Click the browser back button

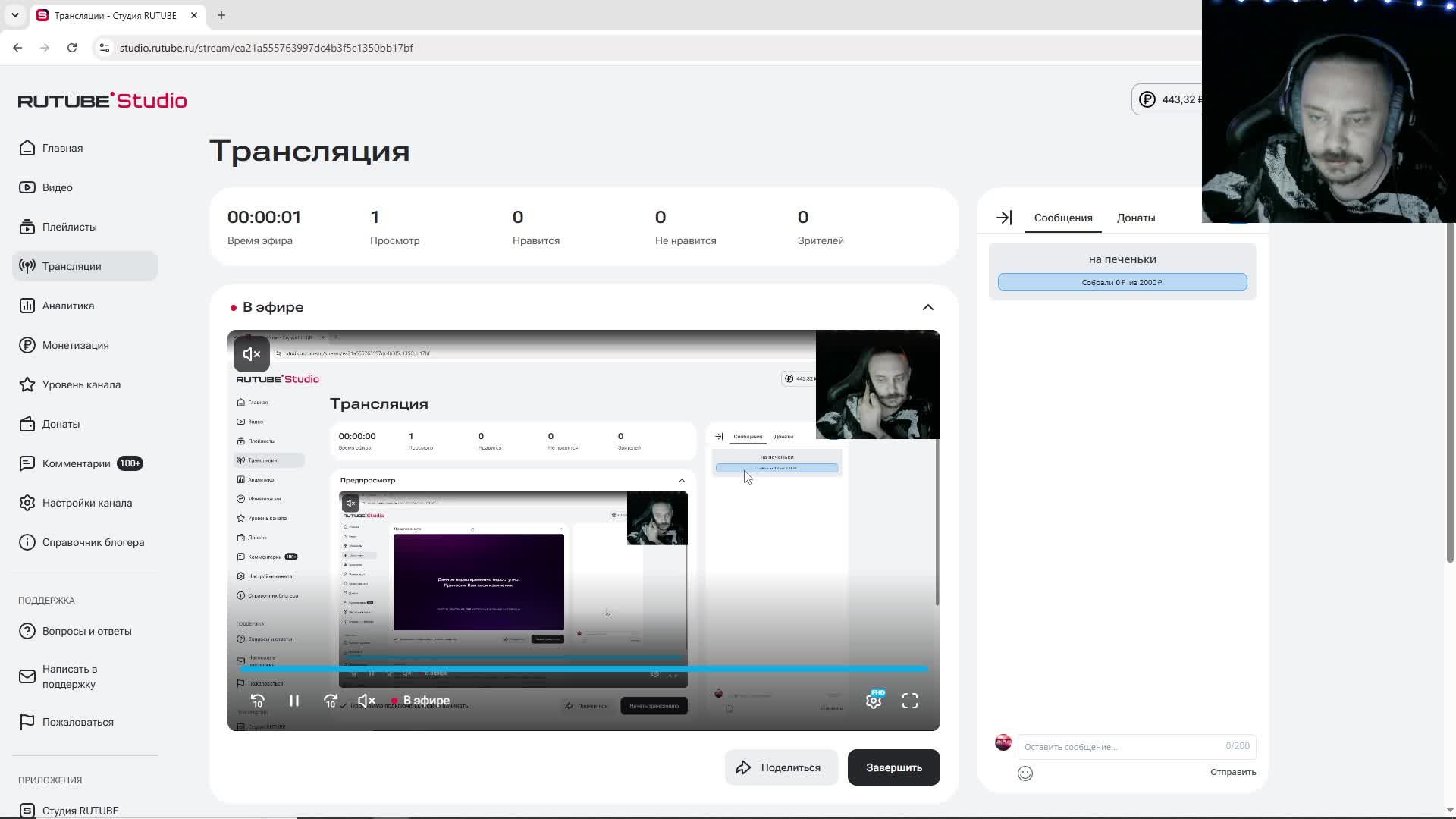17,48
